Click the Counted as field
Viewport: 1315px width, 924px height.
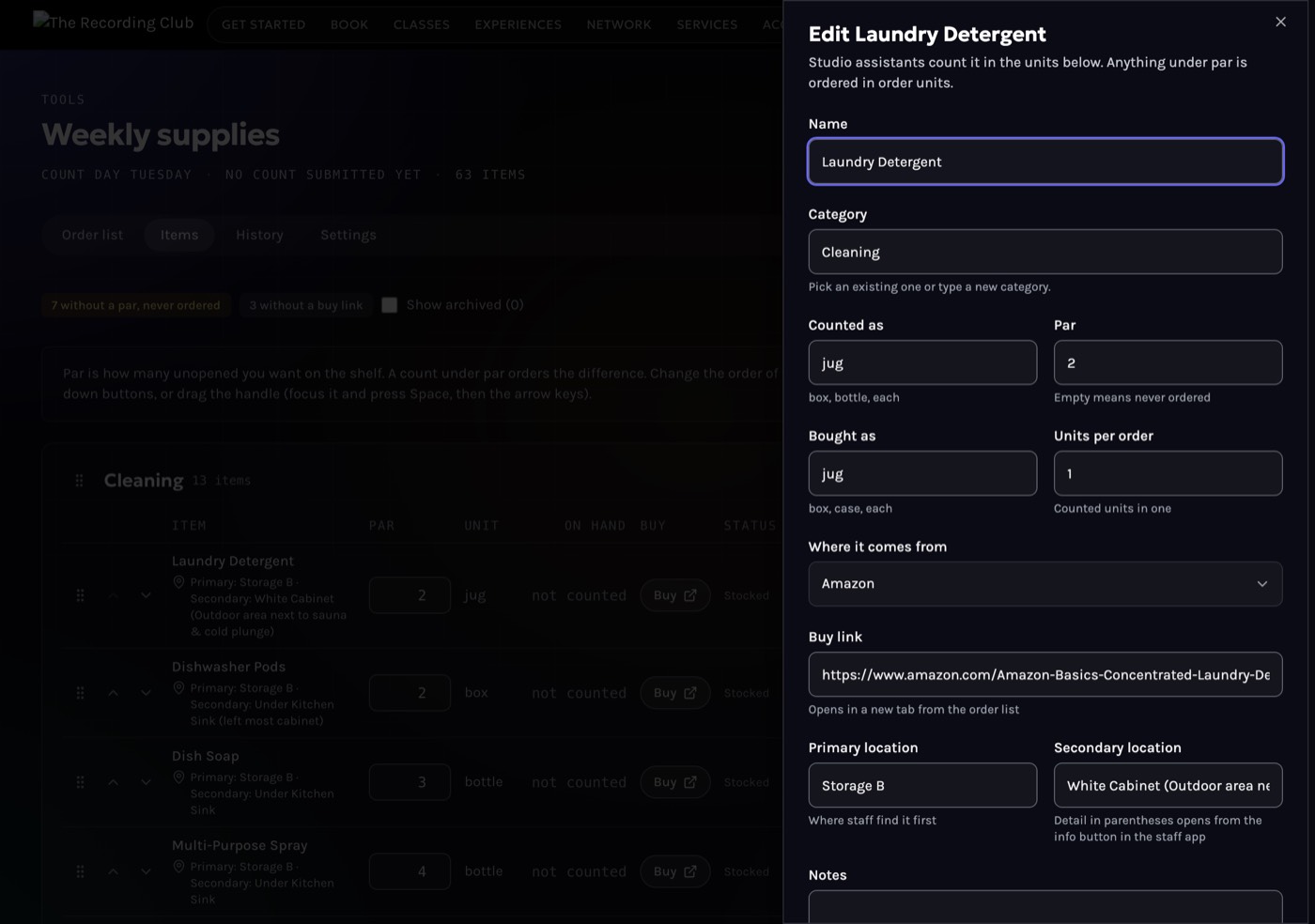[922, 362]
